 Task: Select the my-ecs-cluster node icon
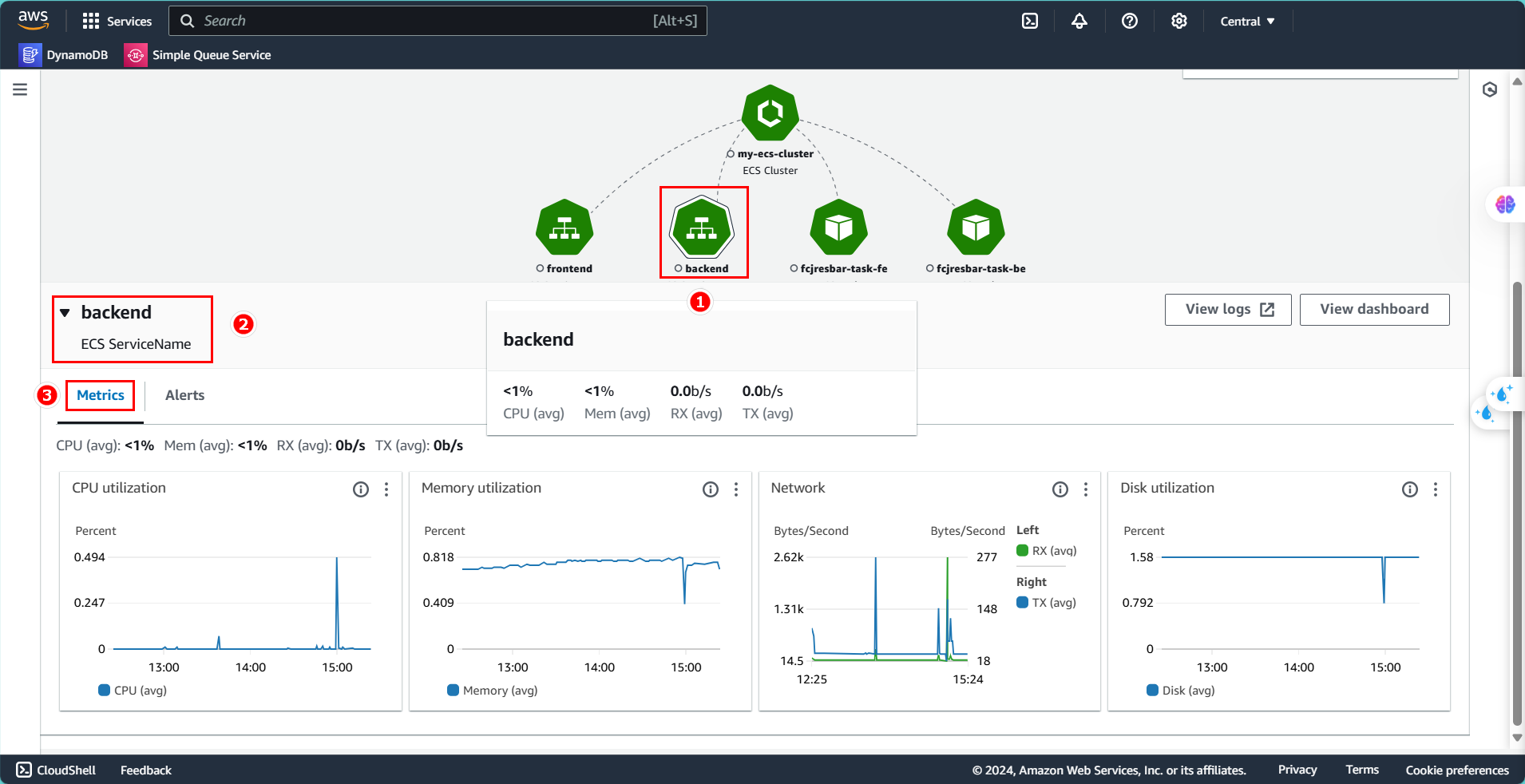[770, 113]
